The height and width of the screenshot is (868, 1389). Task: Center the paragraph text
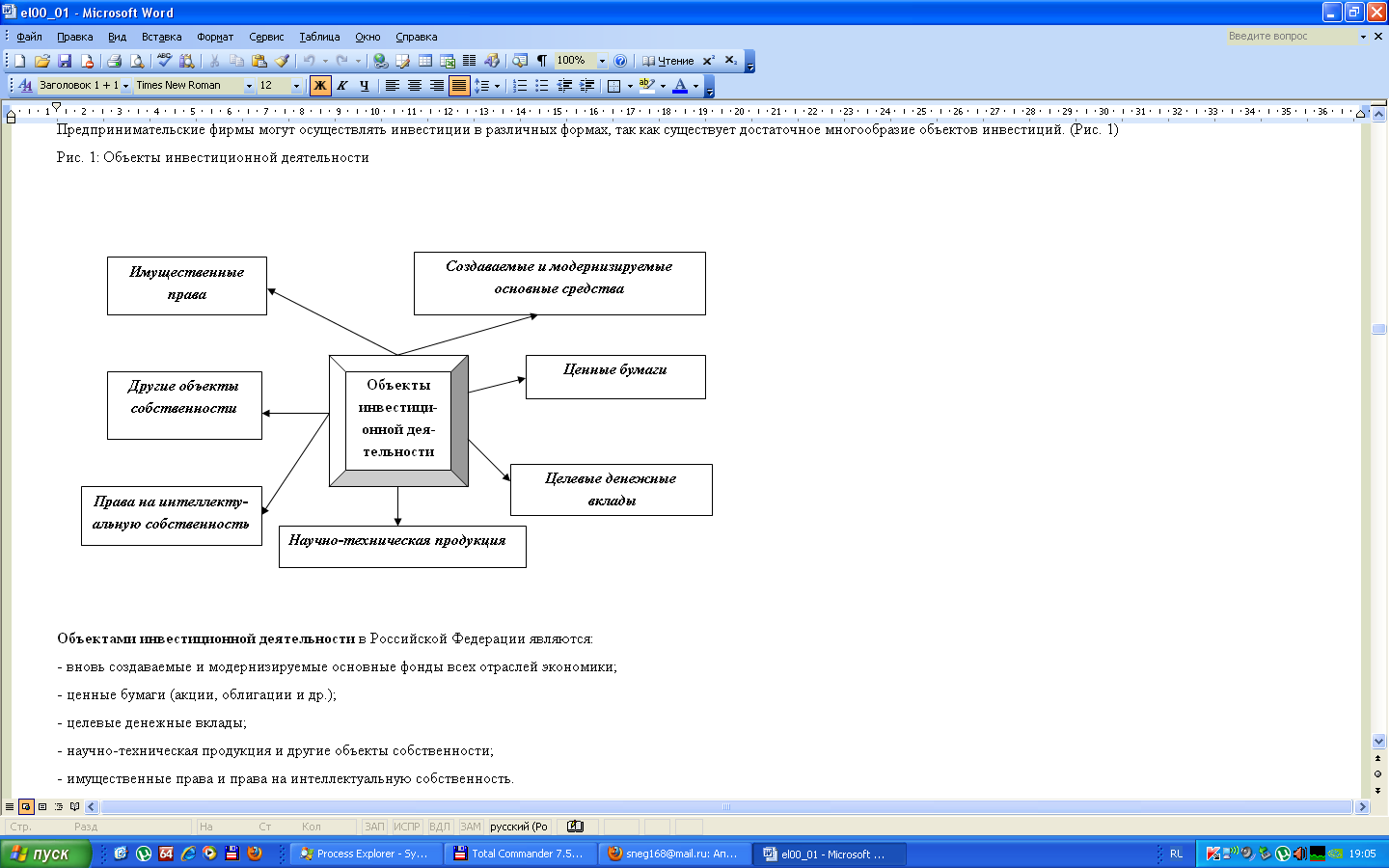point(415,86)
